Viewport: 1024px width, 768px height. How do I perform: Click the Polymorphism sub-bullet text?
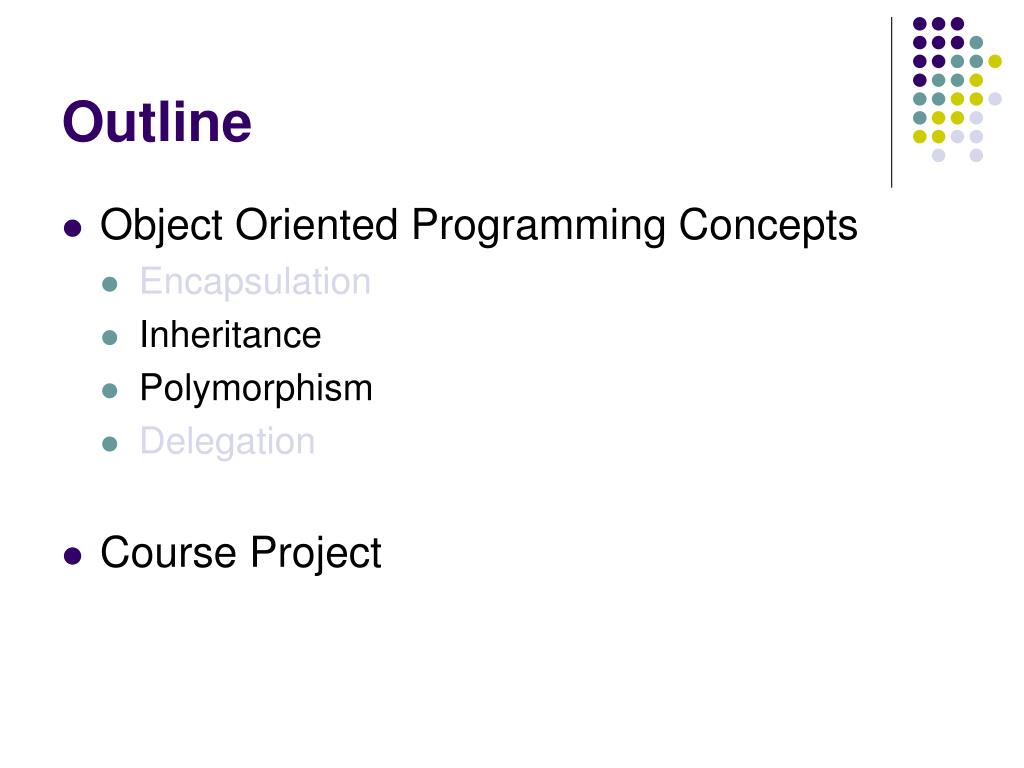(256, 389)
